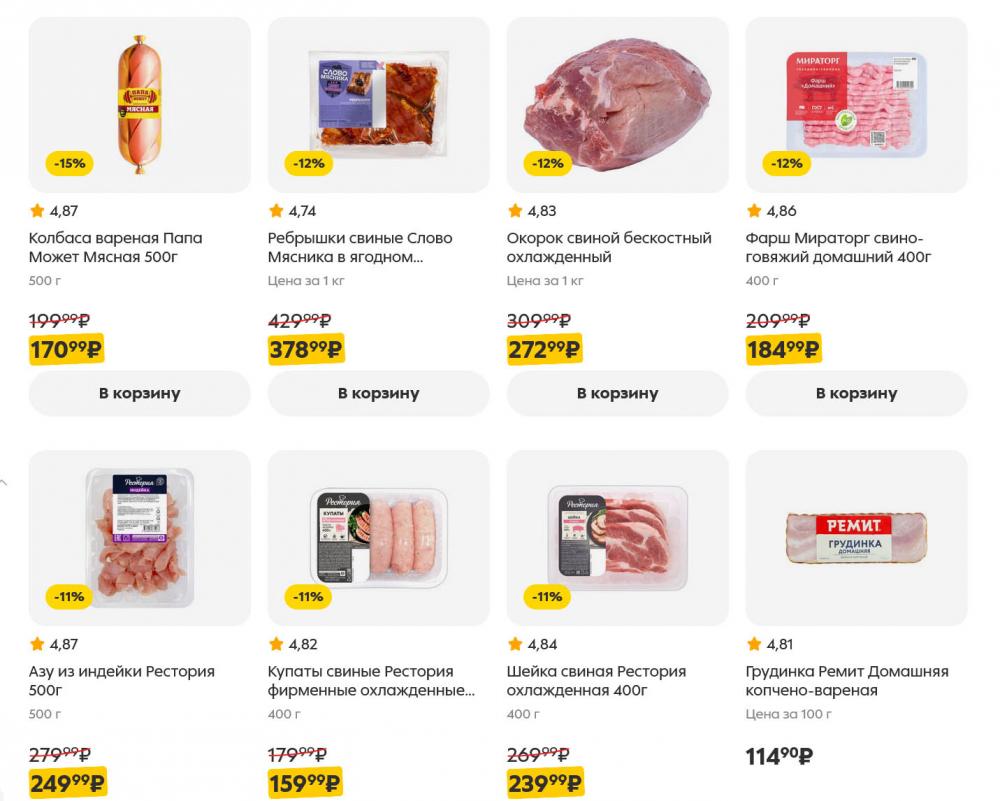Open Азу из индейки Рестория image

[139, 537]
